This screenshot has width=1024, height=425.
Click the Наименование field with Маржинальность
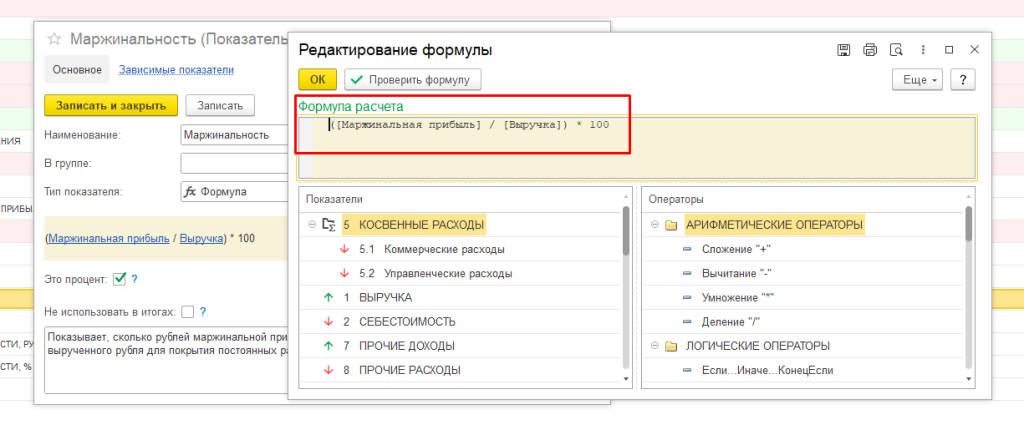(234, 135)
